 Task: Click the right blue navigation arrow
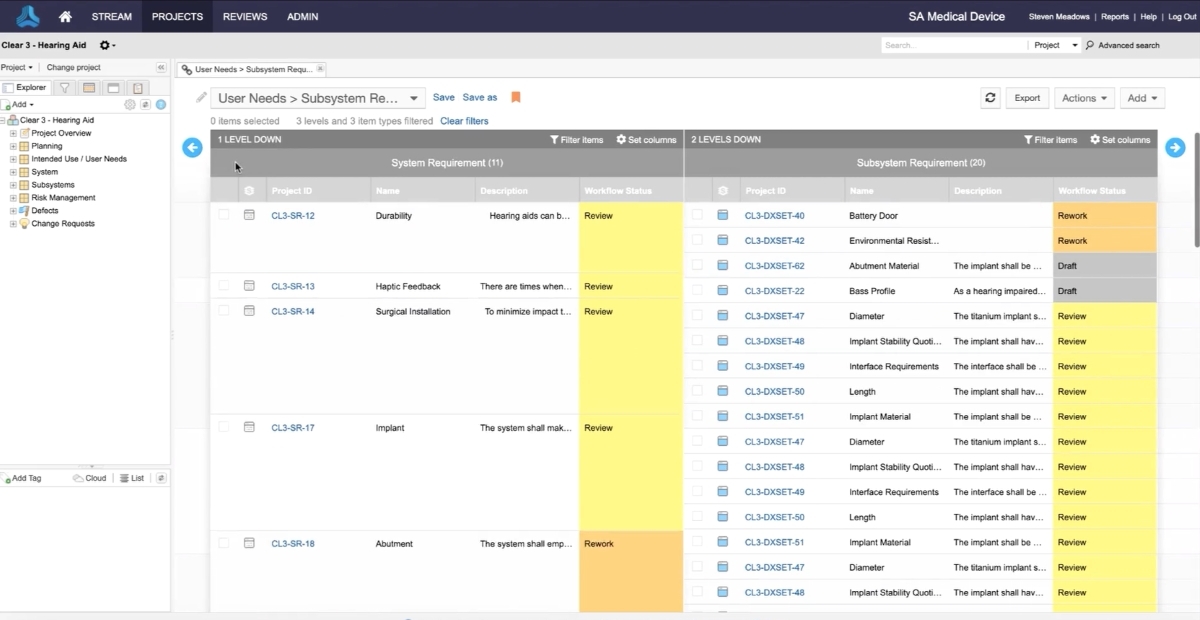(x=1175, y=147)
